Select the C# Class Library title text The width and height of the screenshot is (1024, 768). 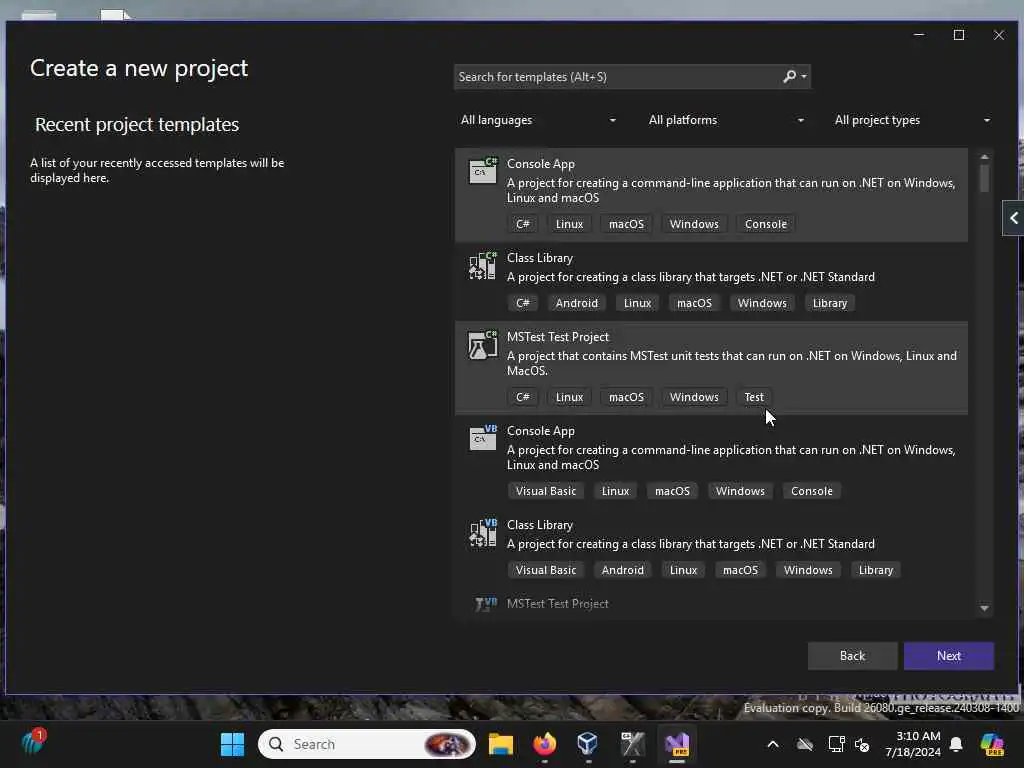pyautogui.click(x=539, y=258)
